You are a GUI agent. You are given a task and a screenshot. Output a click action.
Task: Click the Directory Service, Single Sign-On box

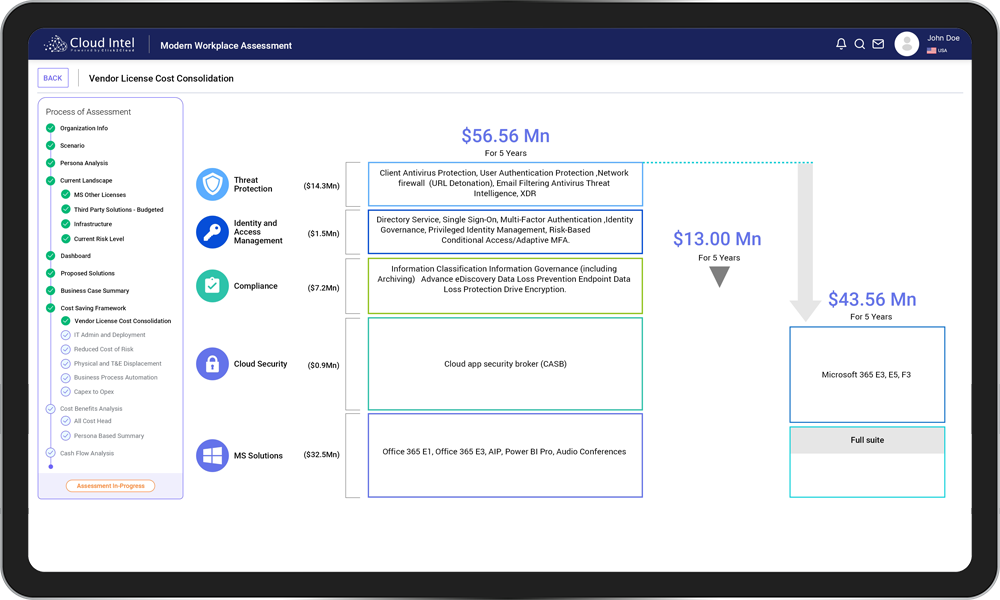click(505, 232)
